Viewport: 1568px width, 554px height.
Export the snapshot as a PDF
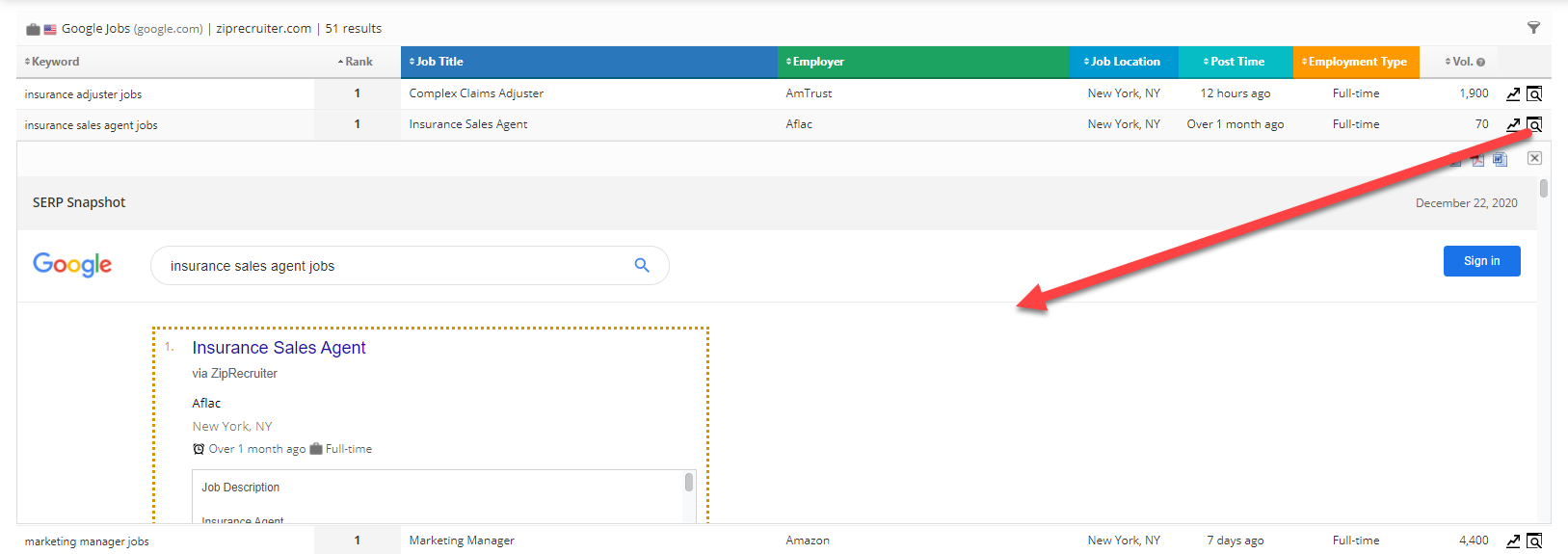click(x=1477, y=160)
